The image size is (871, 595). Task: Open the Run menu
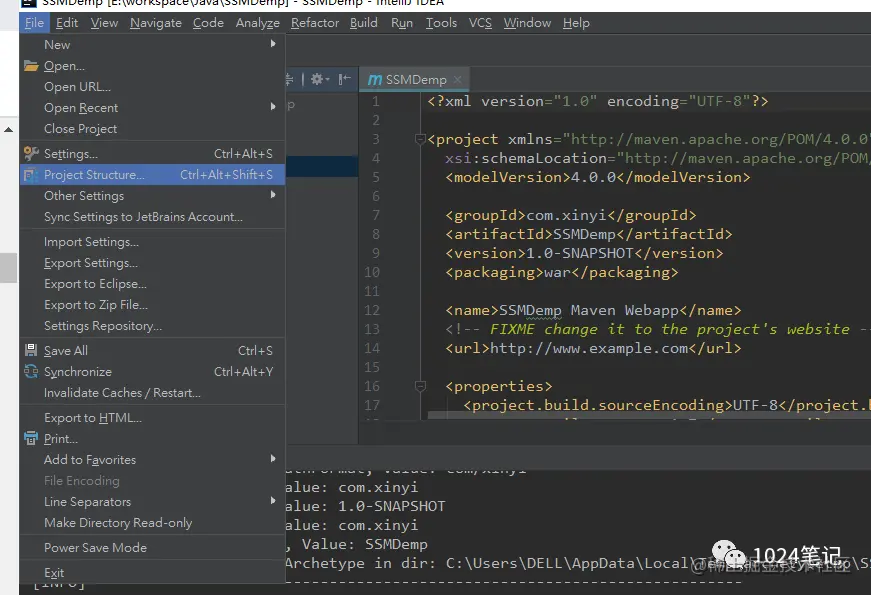point(402,23)
